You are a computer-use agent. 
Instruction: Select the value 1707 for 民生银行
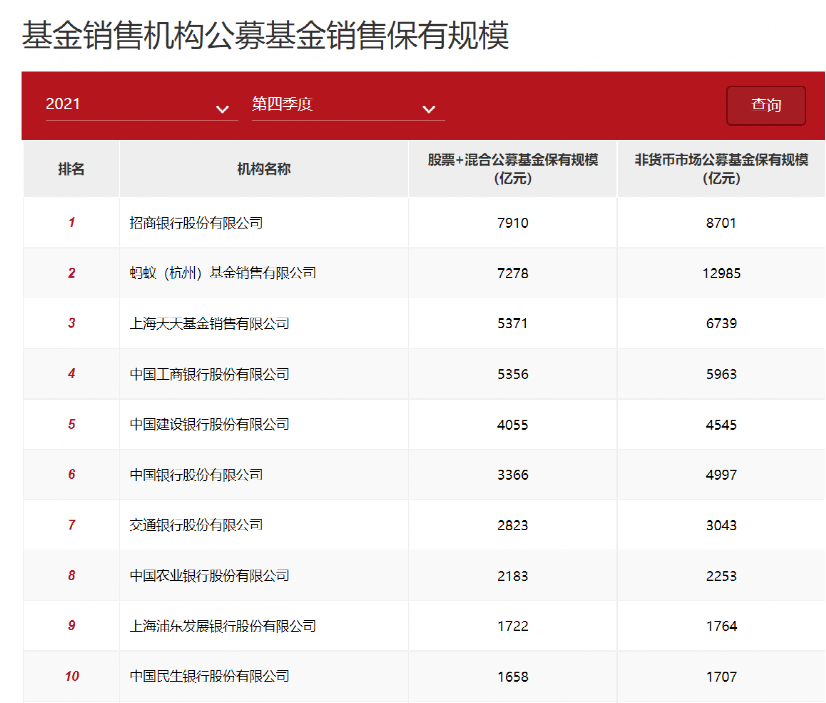721,676
